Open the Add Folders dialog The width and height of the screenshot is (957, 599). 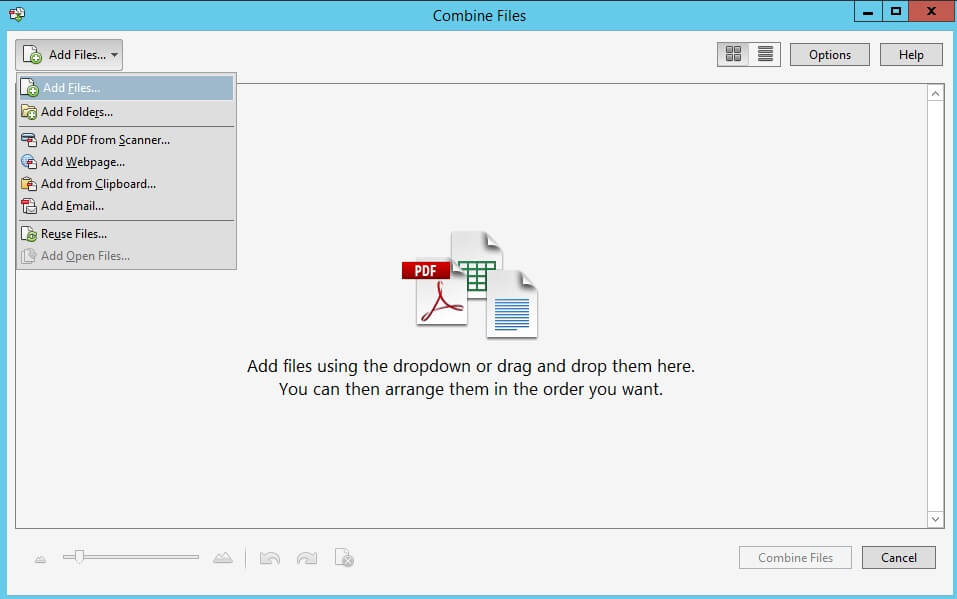75,111
